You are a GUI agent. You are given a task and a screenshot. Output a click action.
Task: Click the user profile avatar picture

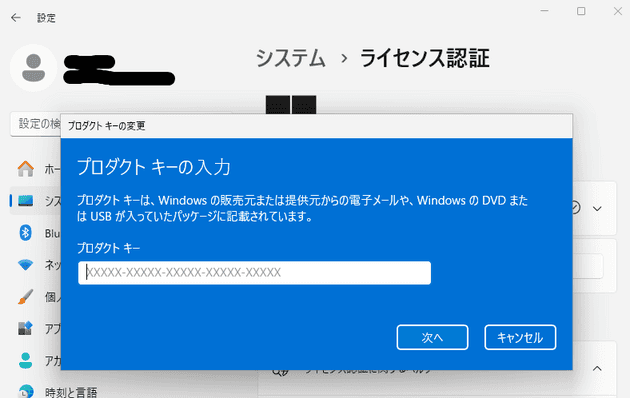pos(33,68)
